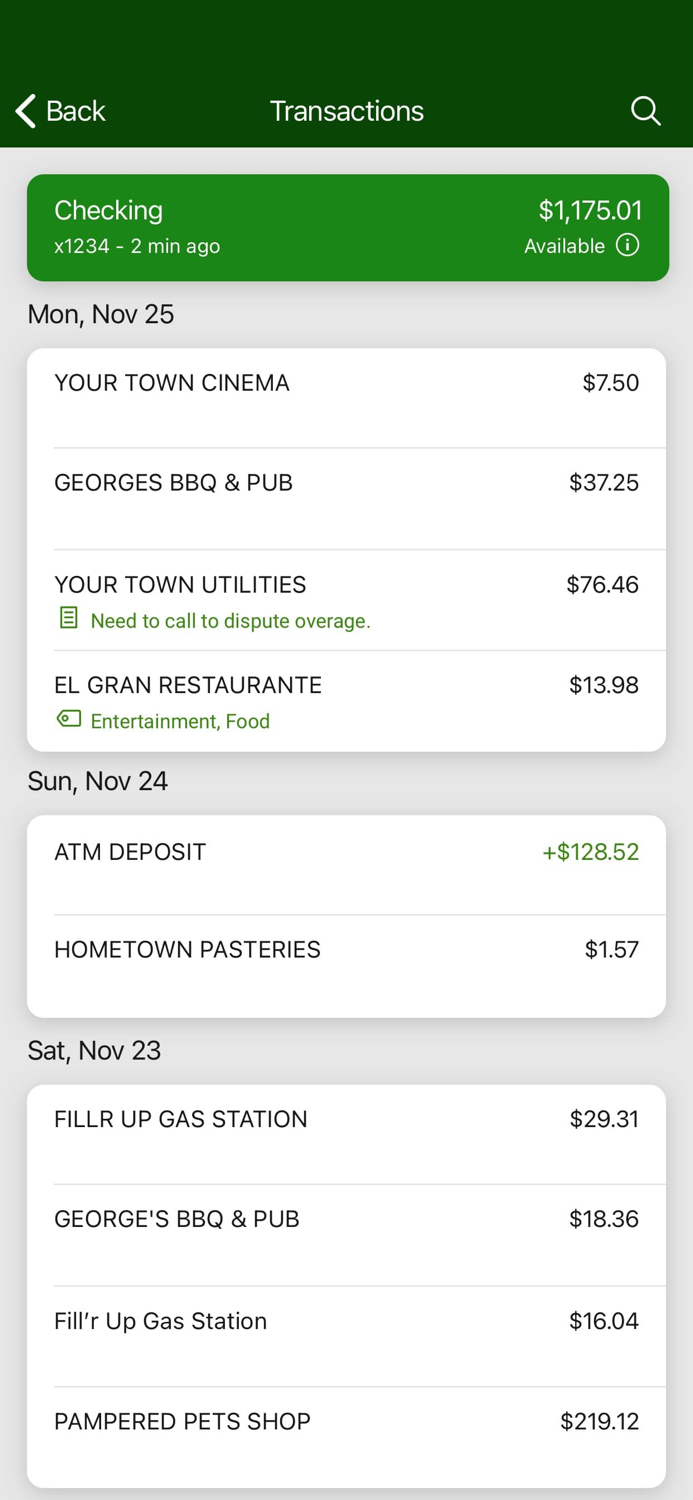Tap the Transactions title in the header
The width and height of the screenshot is (693, 1500).
[x=346, y=111]
